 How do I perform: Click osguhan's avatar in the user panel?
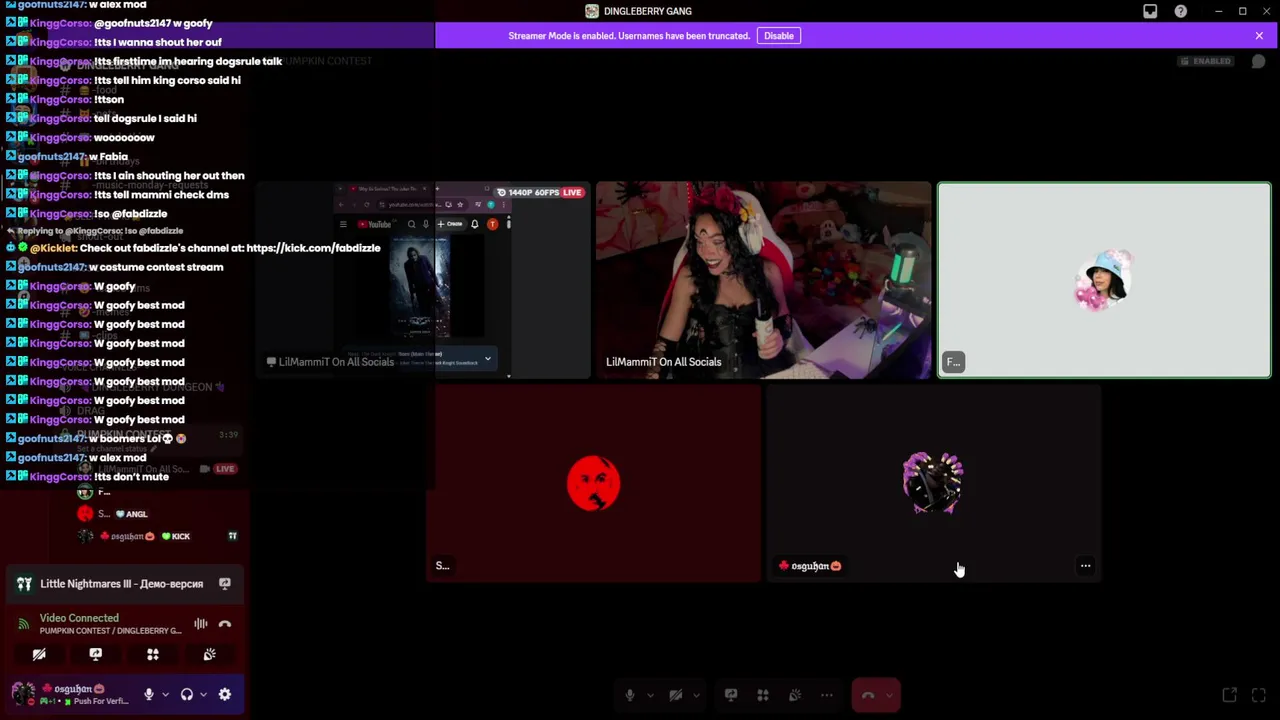[x=22, y=693]
